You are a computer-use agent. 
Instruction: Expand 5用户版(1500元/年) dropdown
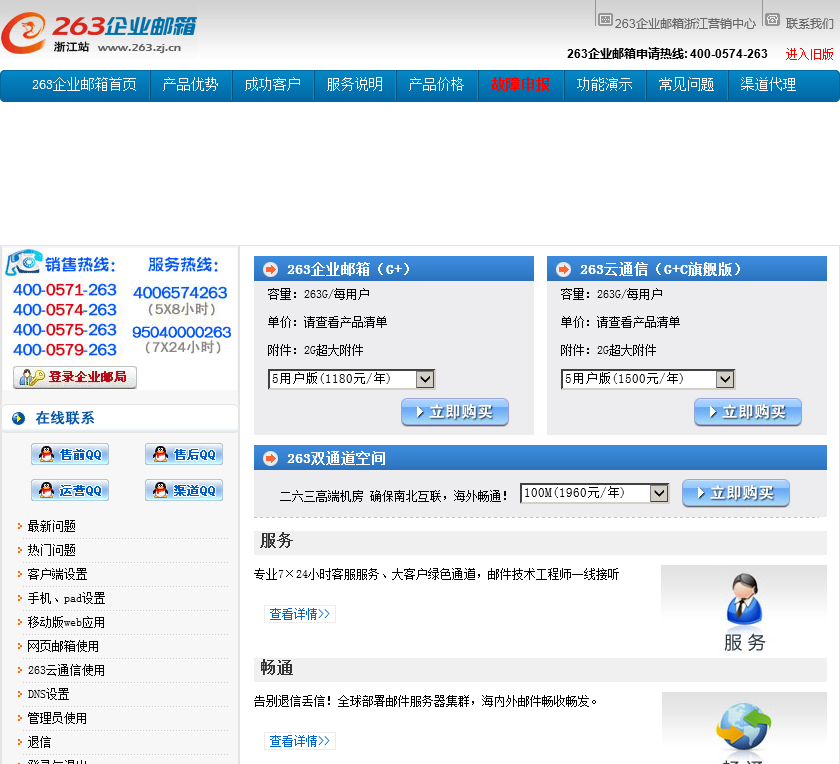[648, 379]
